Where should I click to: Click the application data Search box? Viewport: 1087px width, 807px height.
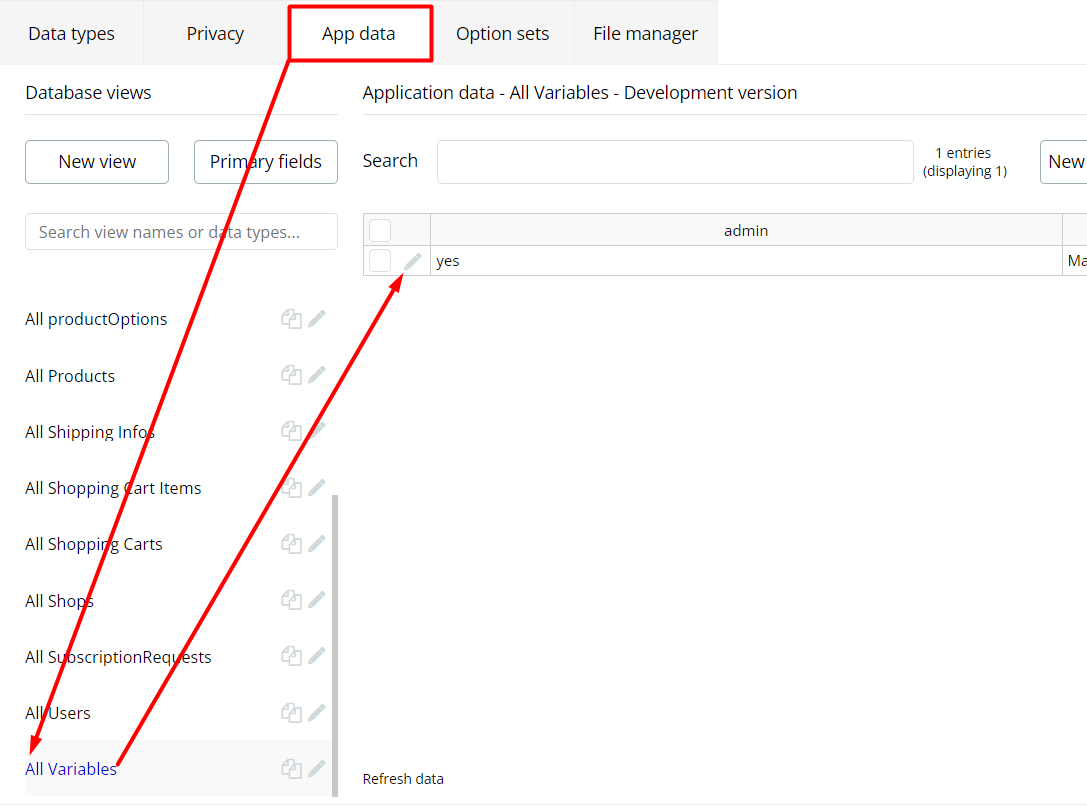point(675,162)
